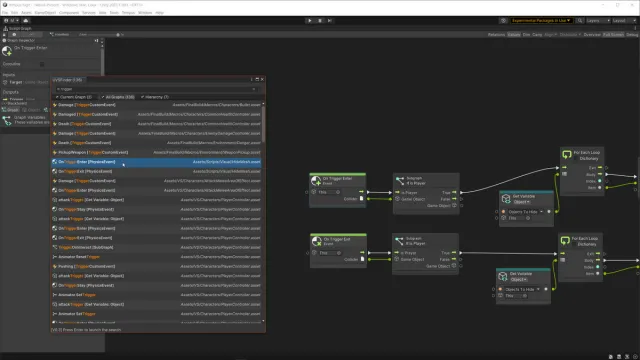Open the account dropdown at the top left
This screenshot has width=640, height=360.
11,20
